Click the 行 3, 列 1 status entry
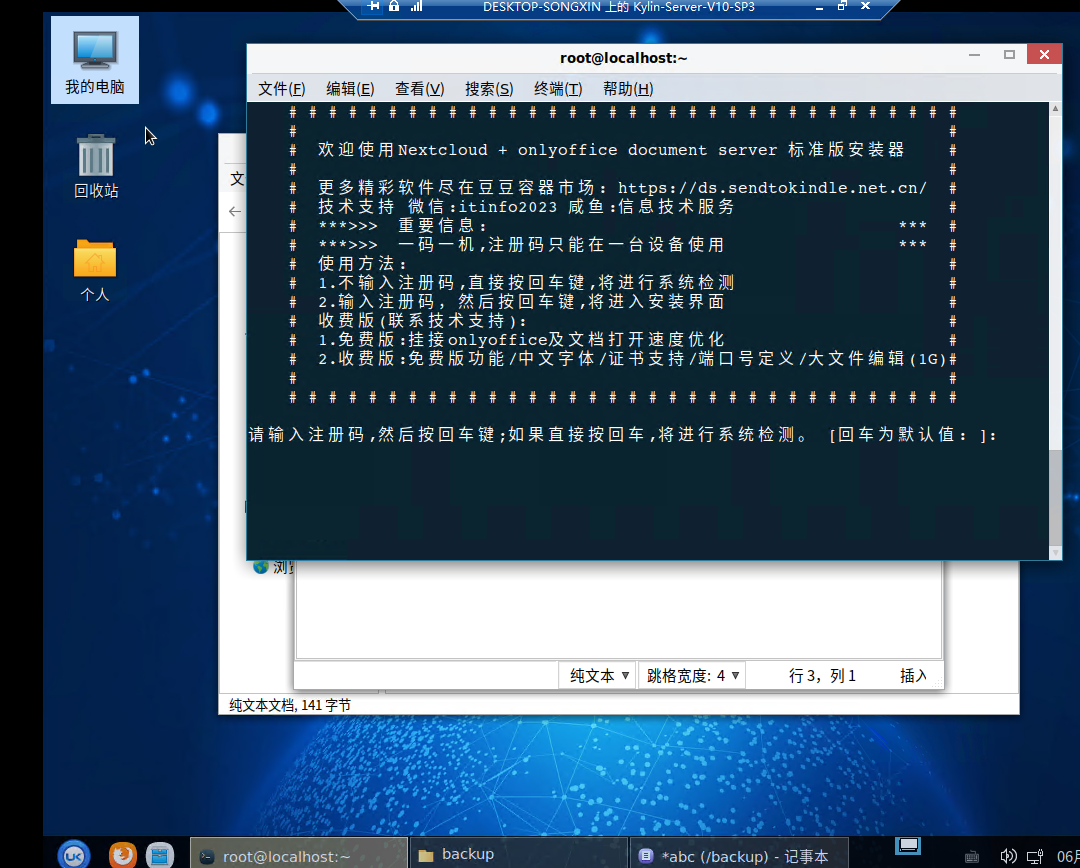This screenshot has width=1080, height=868. 822,676
